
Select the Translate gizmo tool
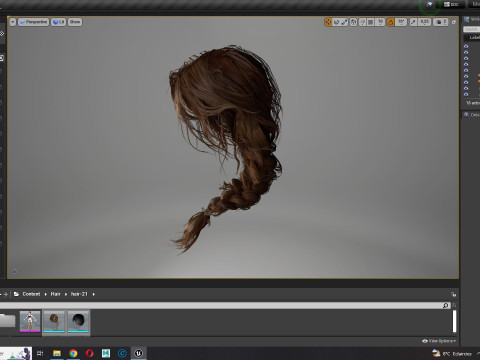tap(328, 22)
